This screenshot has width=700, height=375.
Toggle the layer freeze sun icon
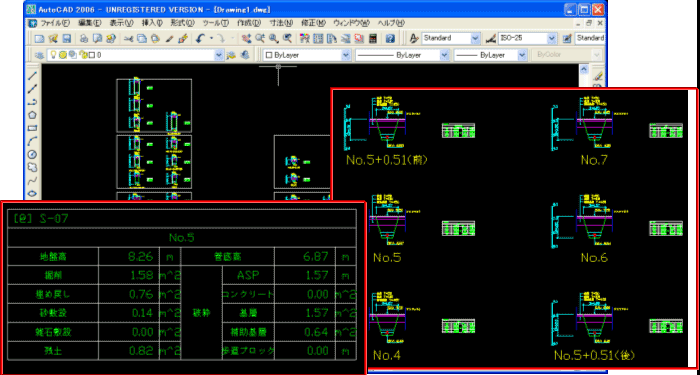62,55
